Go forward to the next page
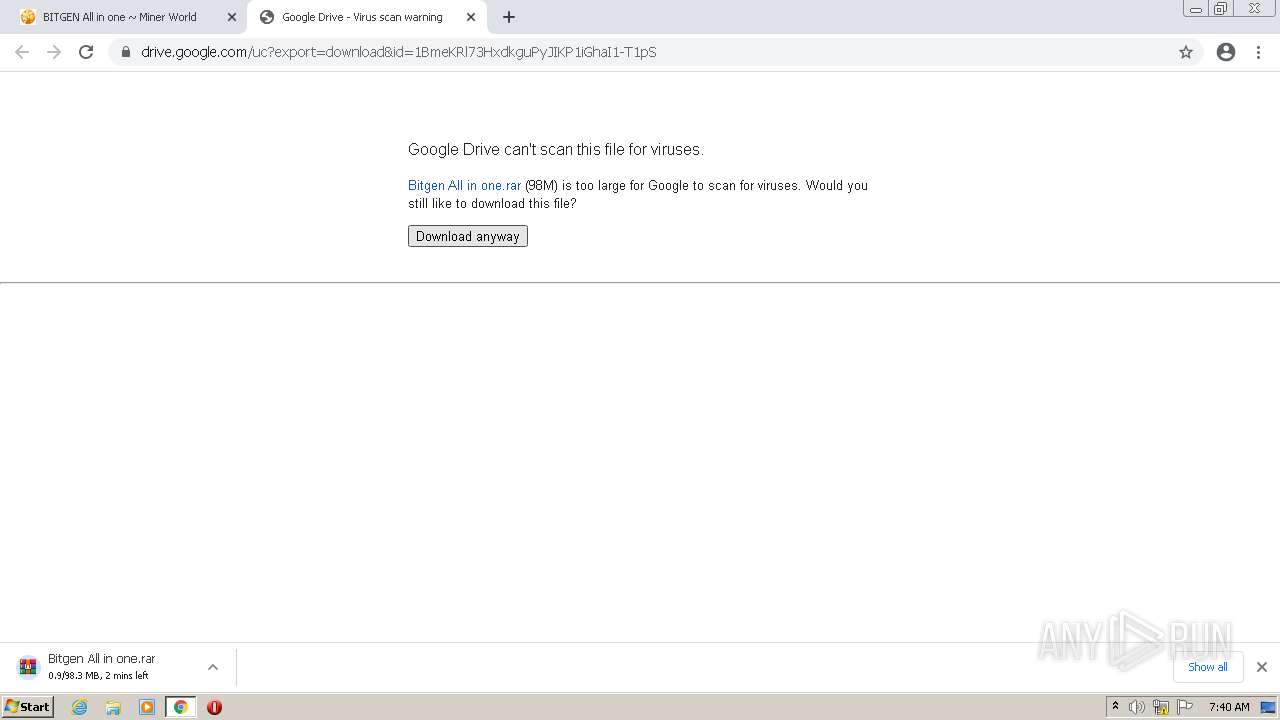 (x=54, y=52)
